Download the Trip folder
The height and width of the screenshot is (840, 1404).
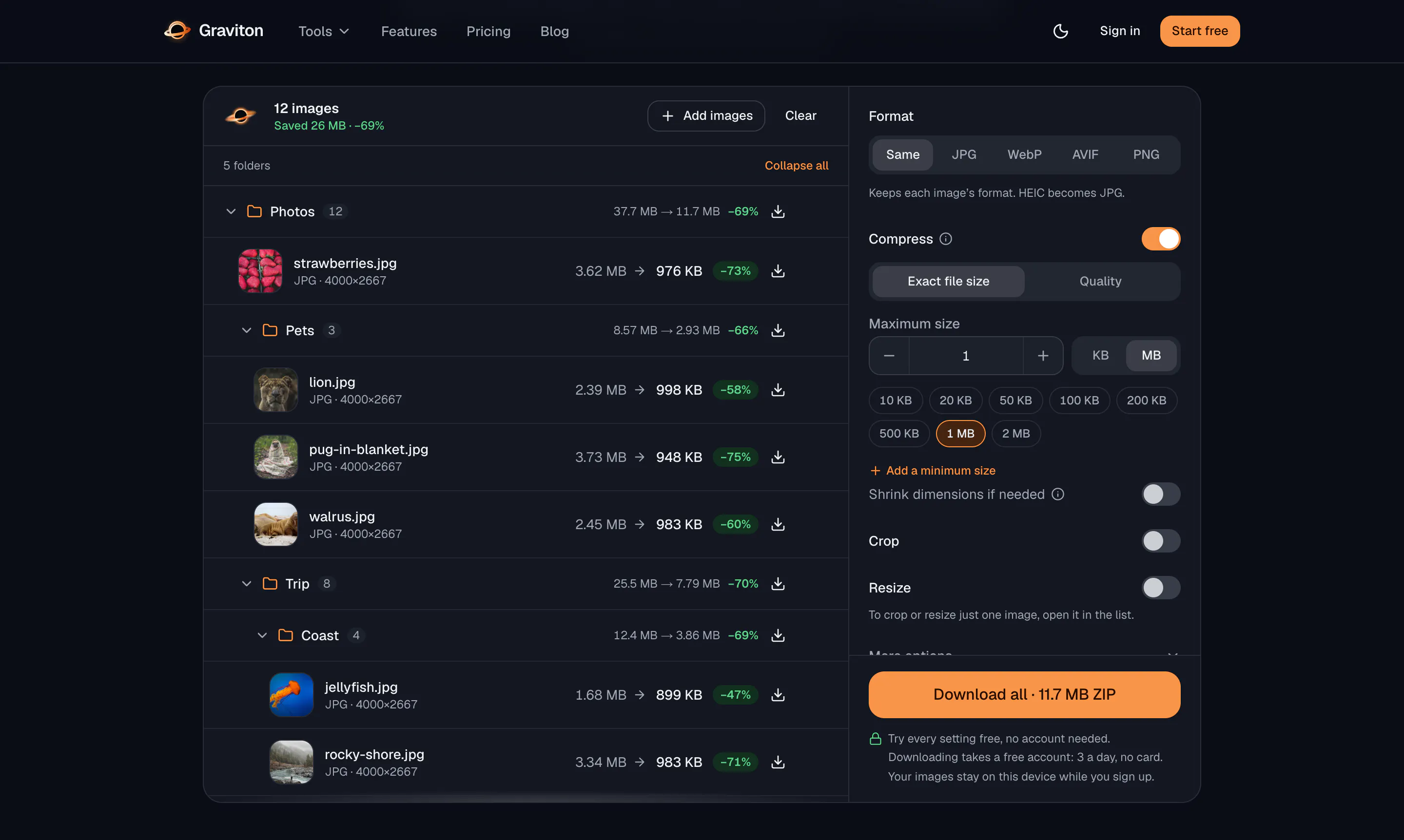778,584
